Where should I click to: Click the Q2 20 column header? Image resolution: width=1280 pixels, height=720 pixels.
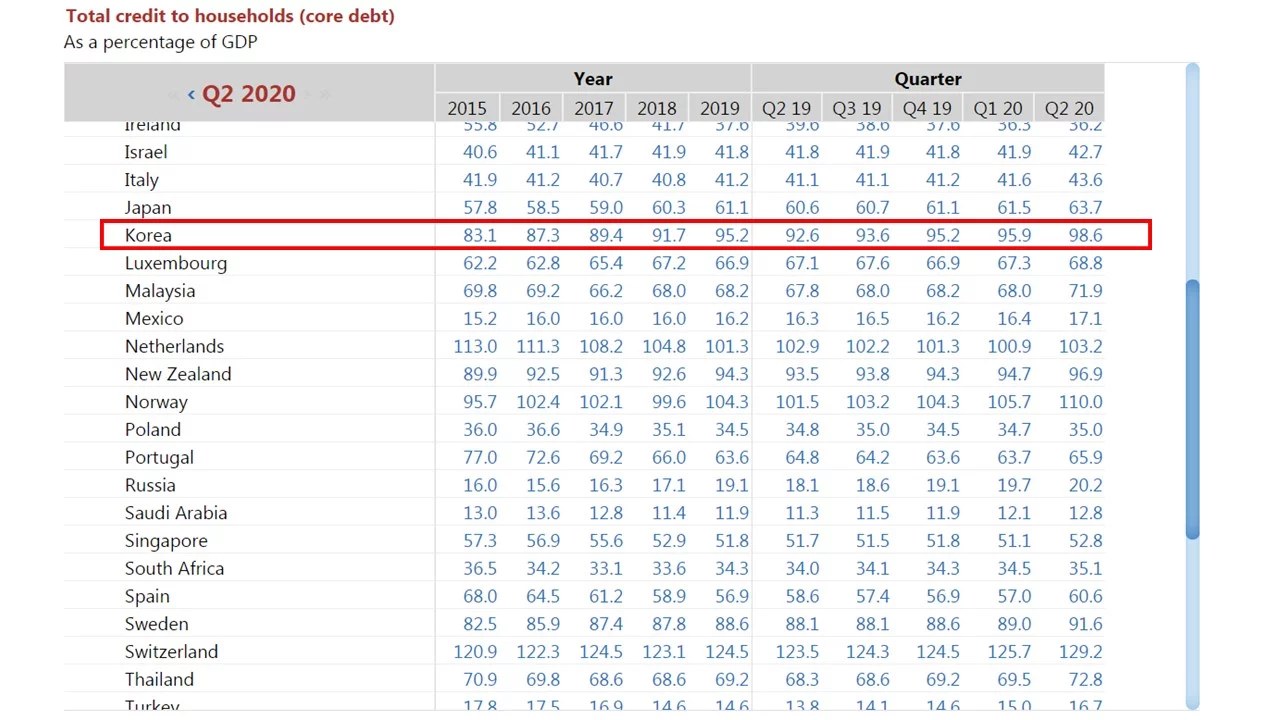click(x=1069, y=108)
